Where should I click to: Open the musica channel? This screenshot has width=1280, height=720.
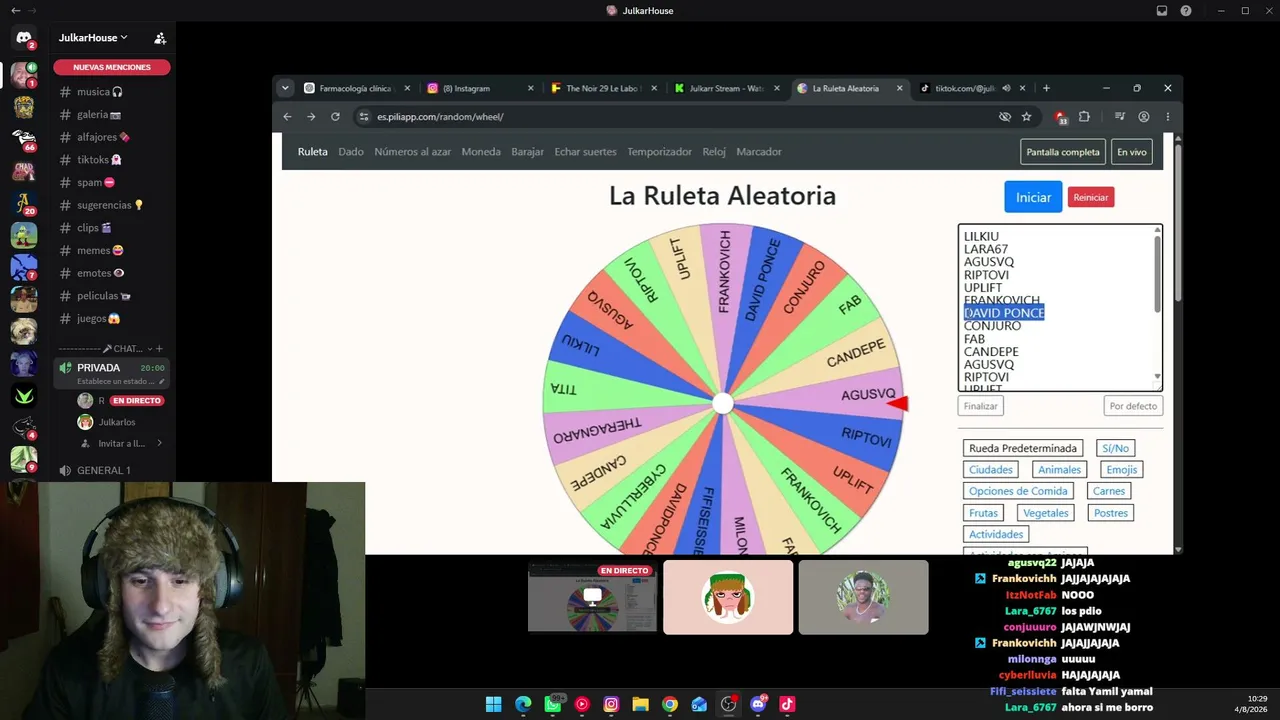pyautogui.click(x=112, y=92)
